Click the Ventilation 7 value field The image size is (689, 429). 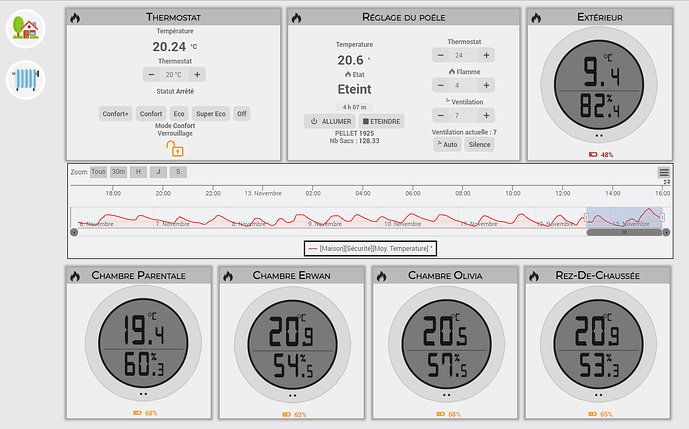pos(464,116)
